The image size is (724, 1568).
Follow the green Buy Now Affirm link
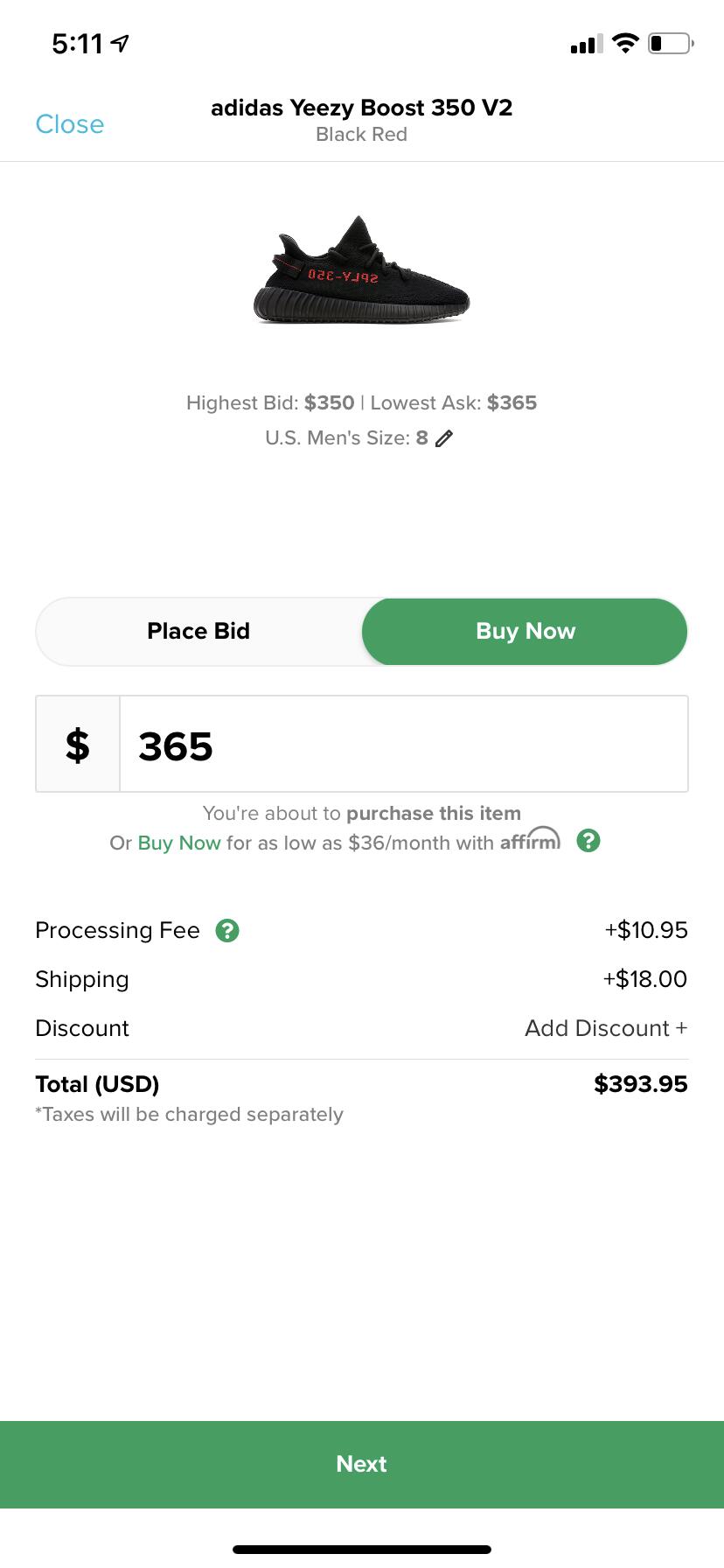[x=179, y=843]
